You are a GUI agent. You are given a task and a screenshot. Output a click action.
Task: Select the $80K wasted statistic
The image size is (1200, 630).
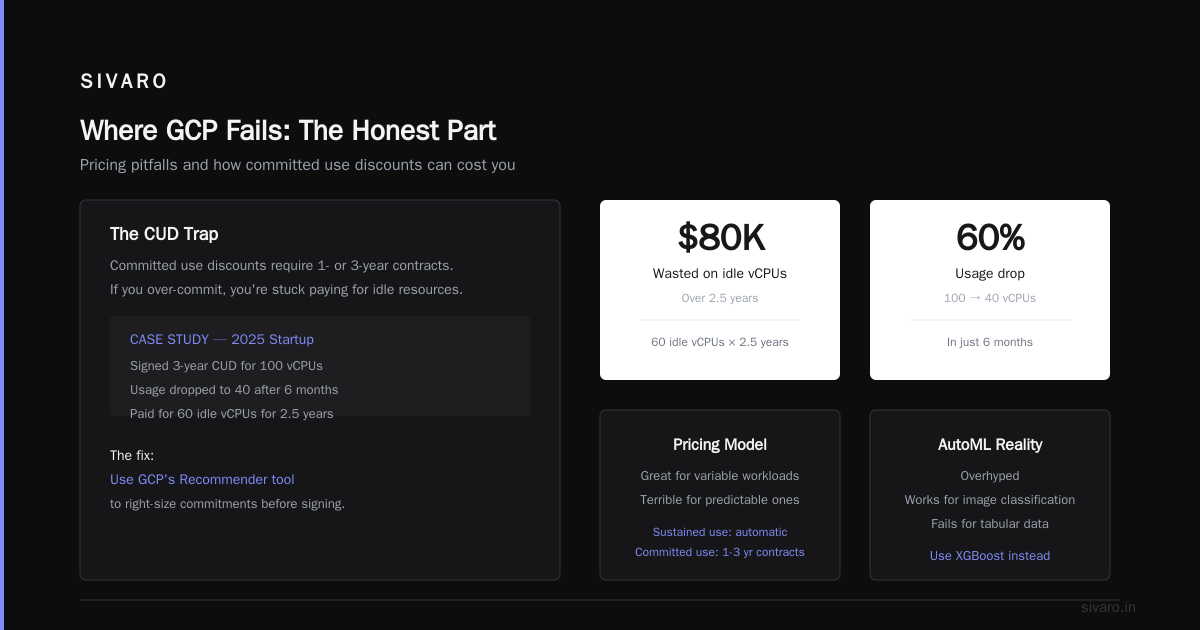(721, 238)
